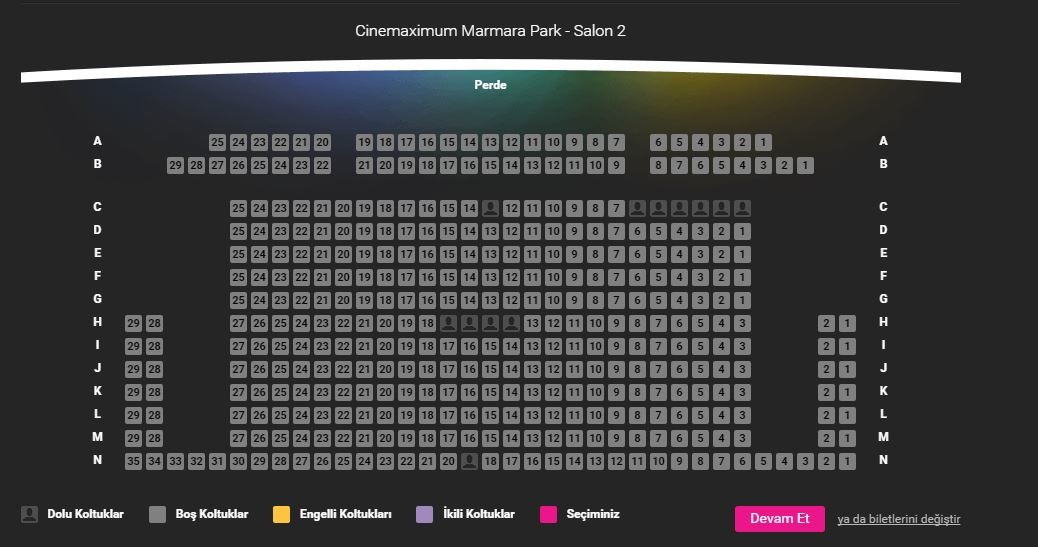The image size is (1038, 547).
Task: Select seat 29 in row B
Action: point(175,166)
